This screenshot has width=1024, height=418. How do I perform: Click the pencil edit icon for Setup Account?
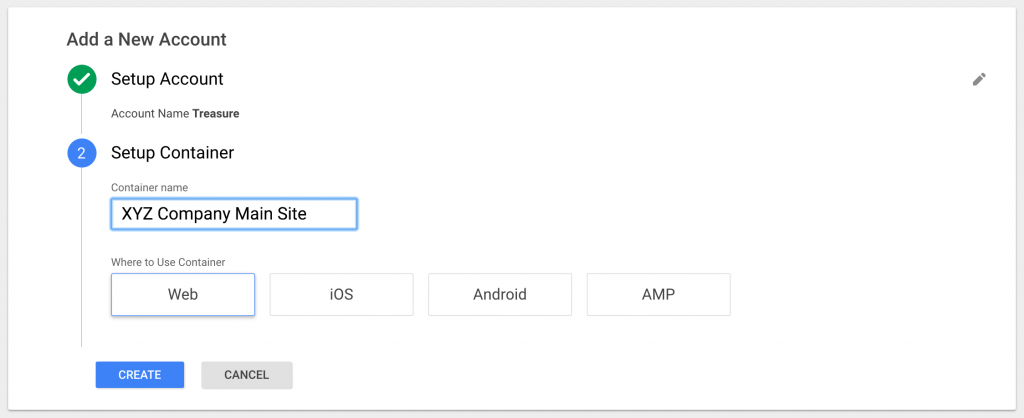tap(978, 80)
